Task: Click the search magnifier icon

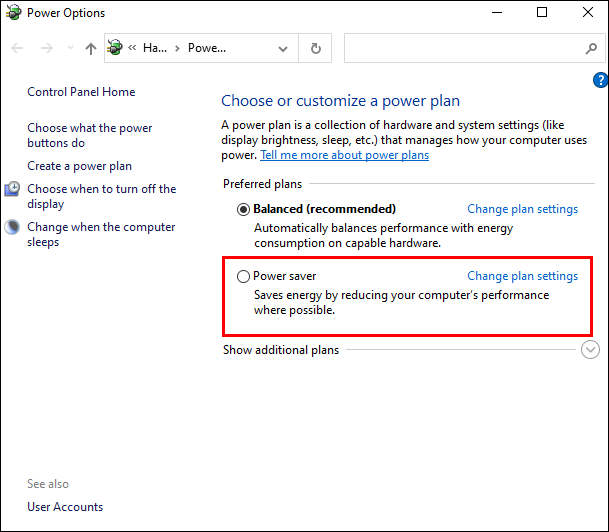Action: (590, 48)
